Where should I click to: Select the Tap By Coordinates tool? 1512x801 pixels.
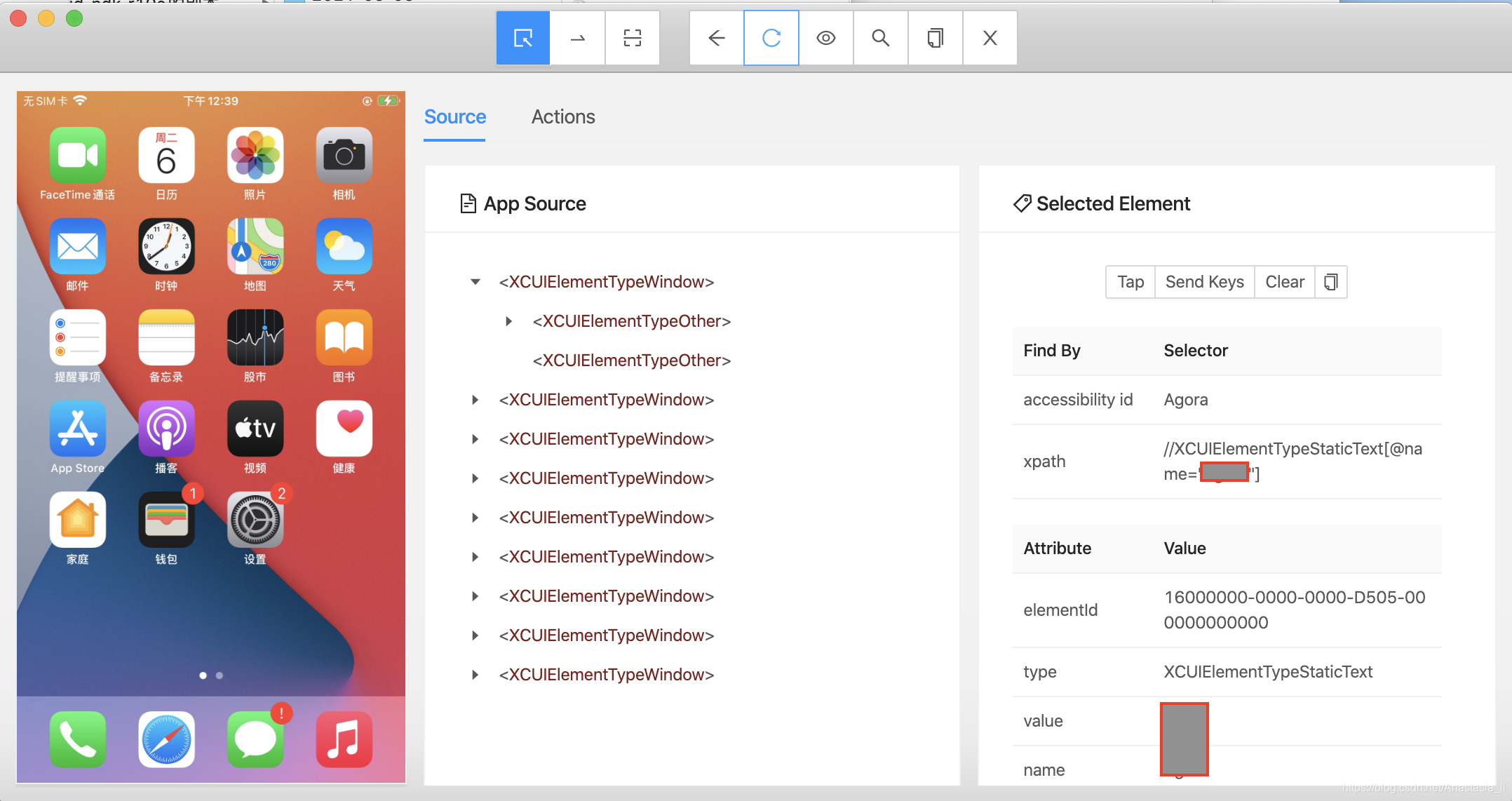pos(632,38)
